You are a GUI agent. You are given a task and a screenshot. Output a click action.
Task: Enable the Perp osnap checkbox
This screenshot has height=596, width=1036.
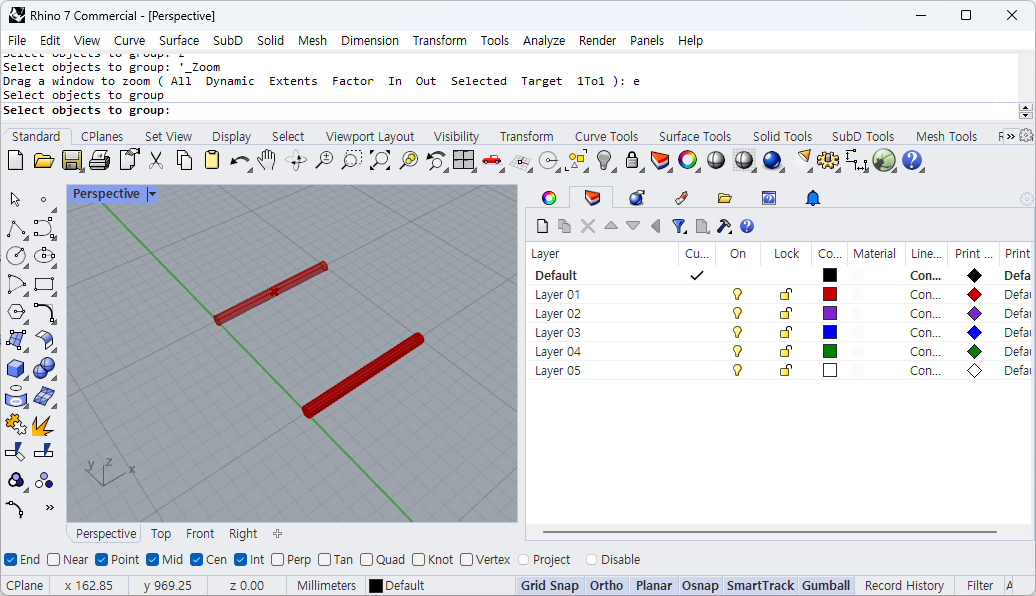click(x=278, y=560)
